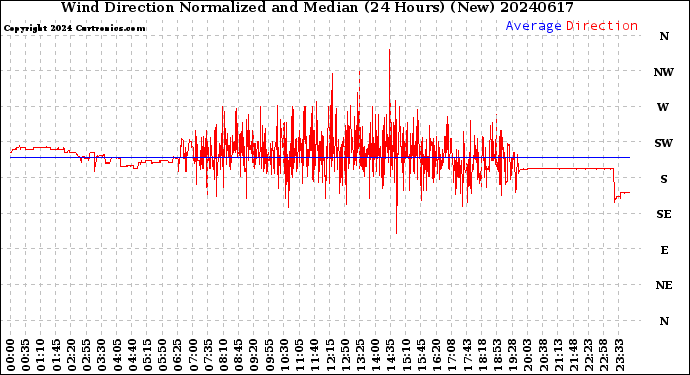Click the 07:35 time axis label

tap(209, 355)
